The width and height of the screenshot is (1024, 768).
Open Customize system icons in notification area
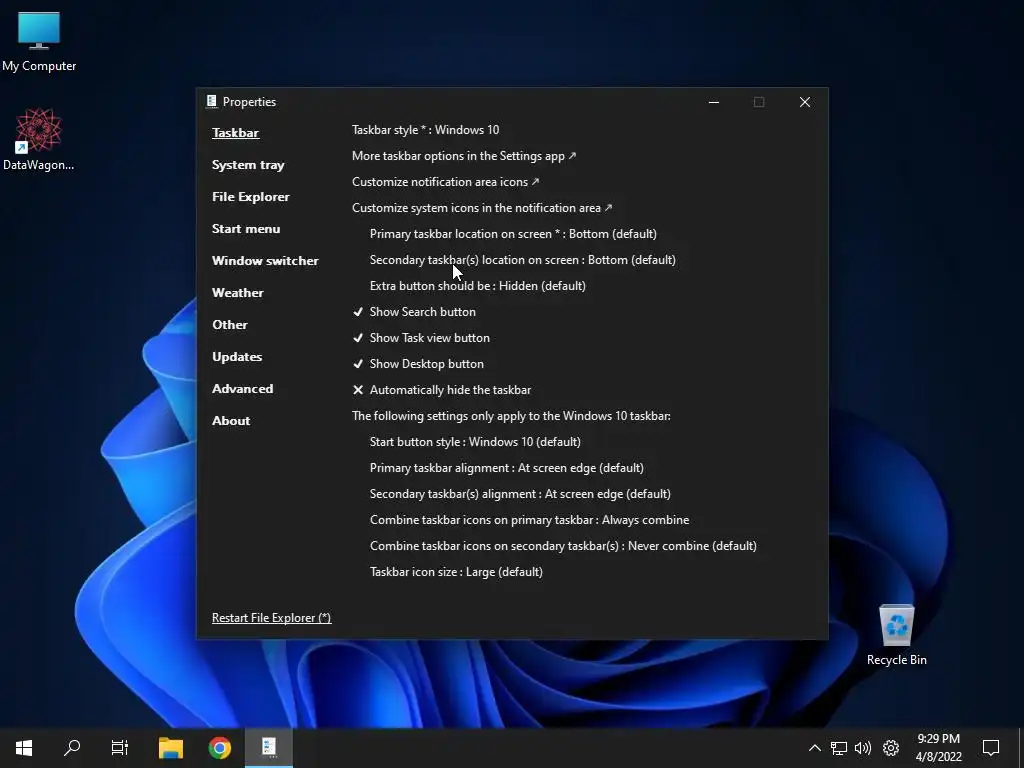point(482,208)
